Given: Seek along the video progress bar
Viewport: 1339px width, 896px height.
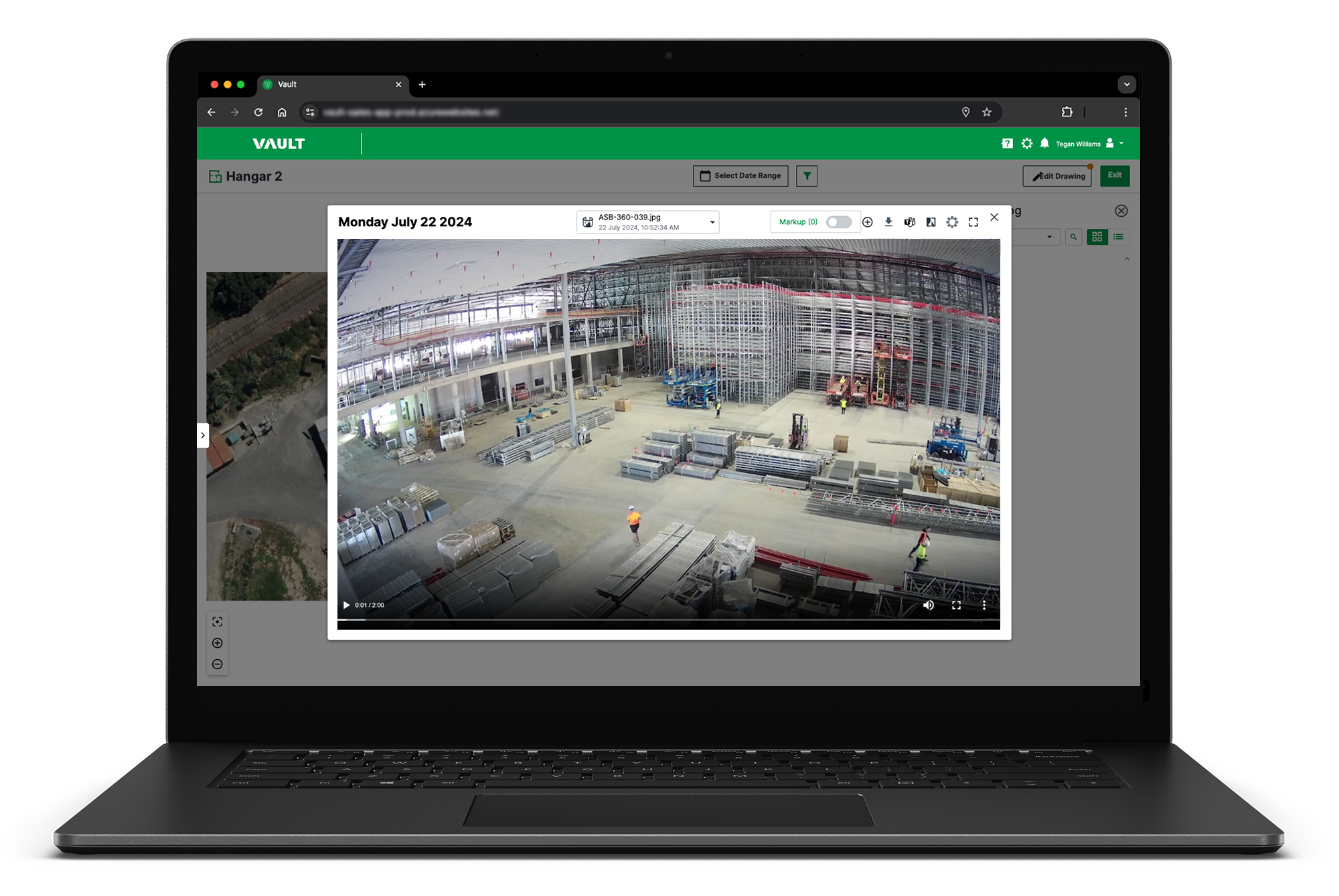Looking at the screenshot, I should pyautogui.click(x=668, y=620).
